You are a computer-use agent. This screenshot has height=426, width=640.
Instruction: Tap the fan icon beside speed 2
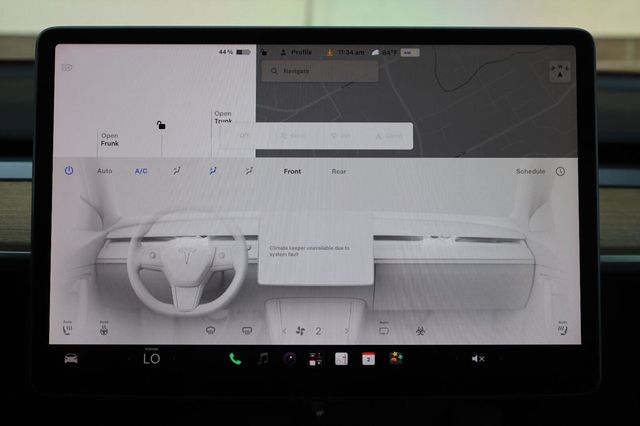pos(300,331)
